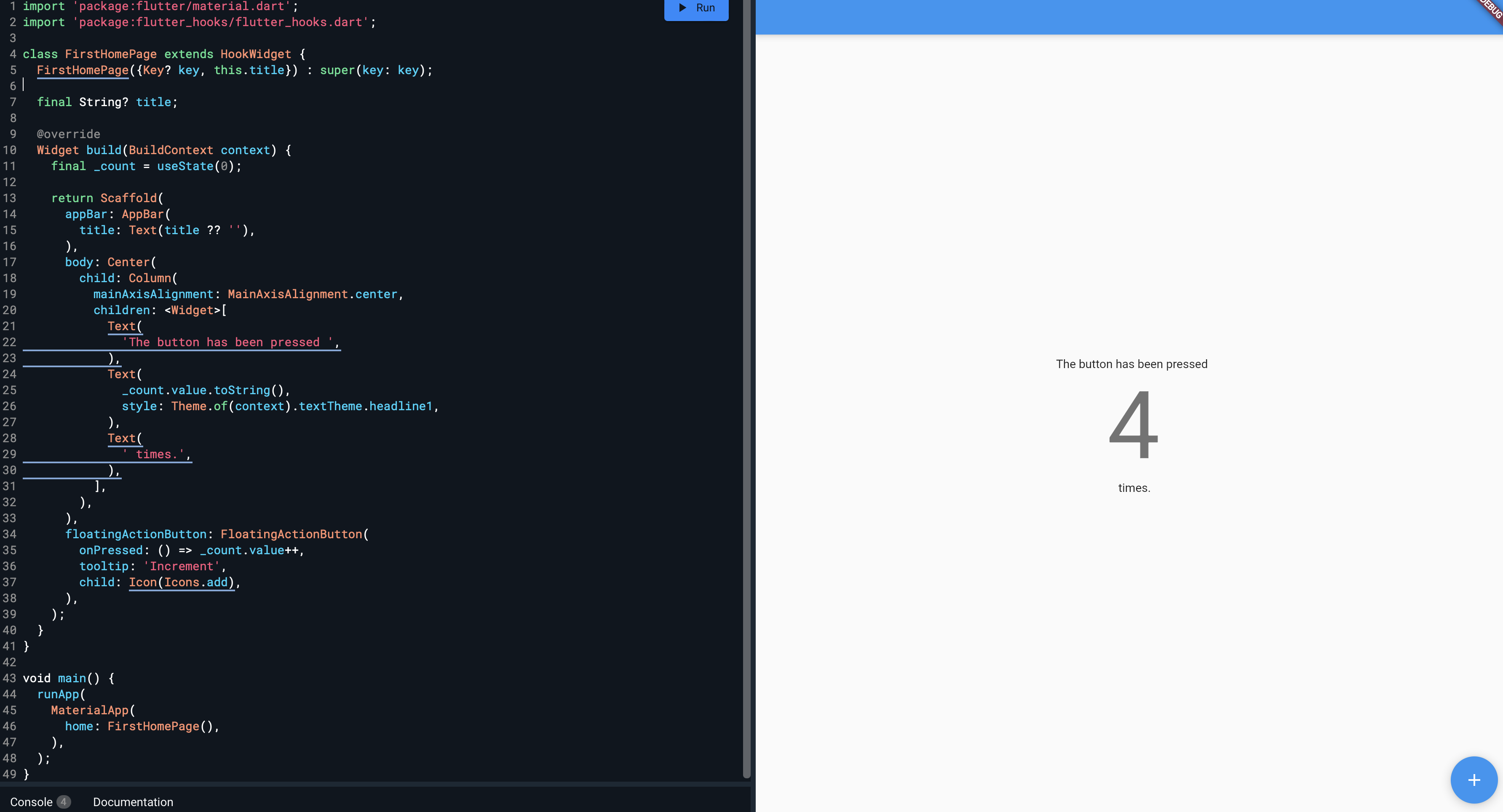The image size is (1503, 812).
Task: Click 'children: <Widget>[' in the code
Action: 160,310
